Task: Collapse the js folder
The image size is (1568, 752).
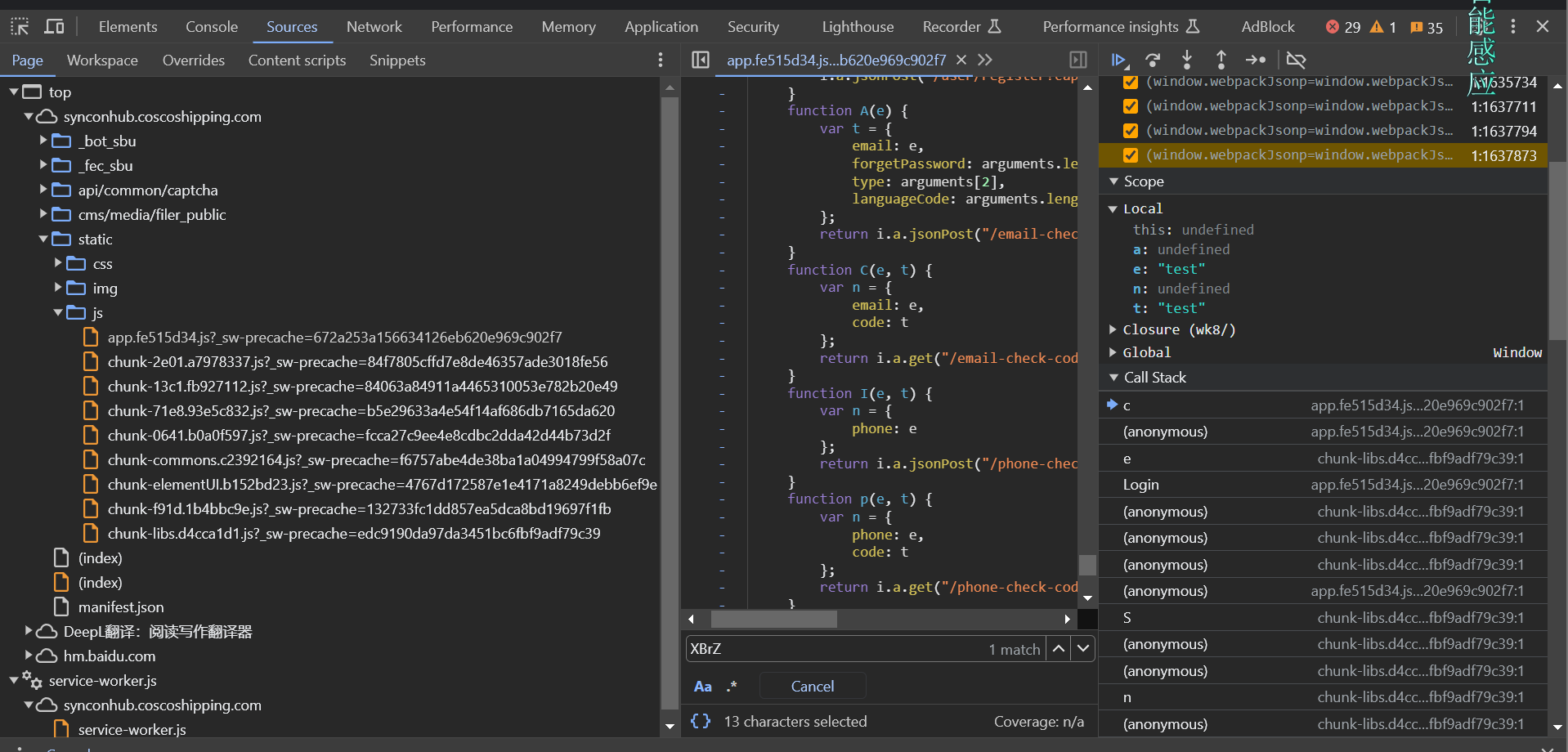Action: point(58,312)
